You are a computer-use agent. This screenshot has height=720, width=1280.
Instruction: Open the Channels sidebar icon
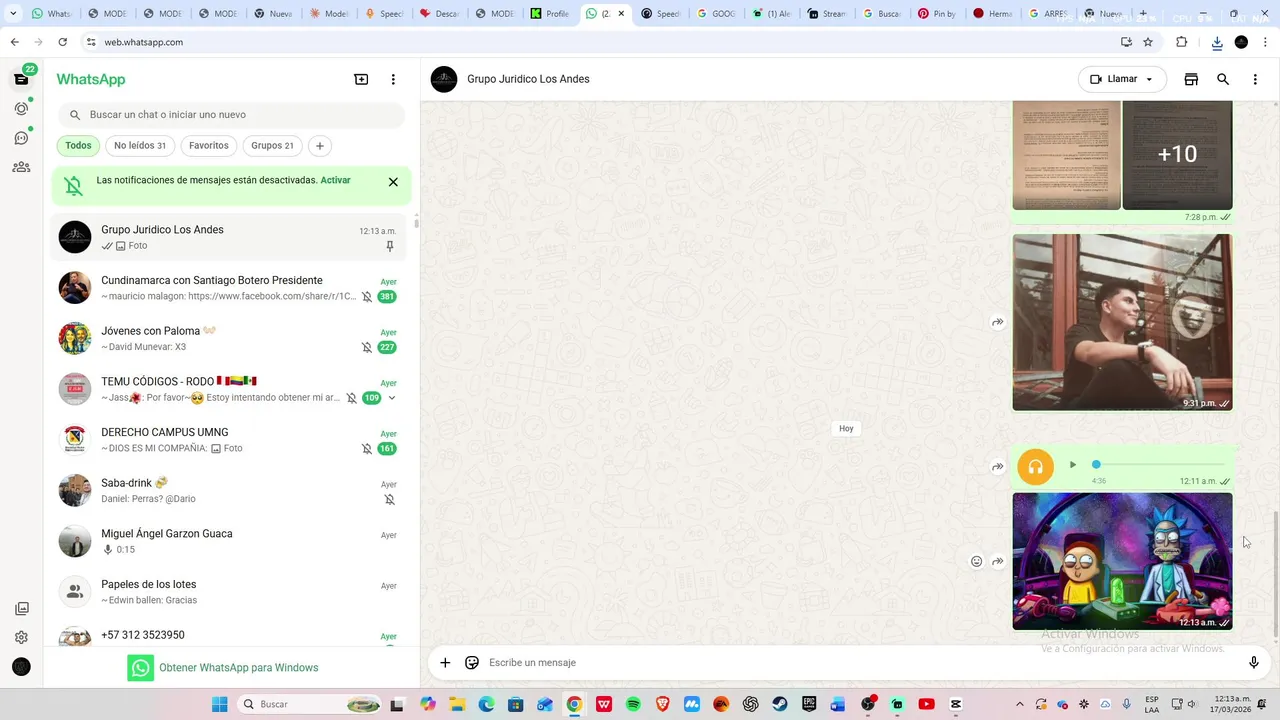(21, 138)
